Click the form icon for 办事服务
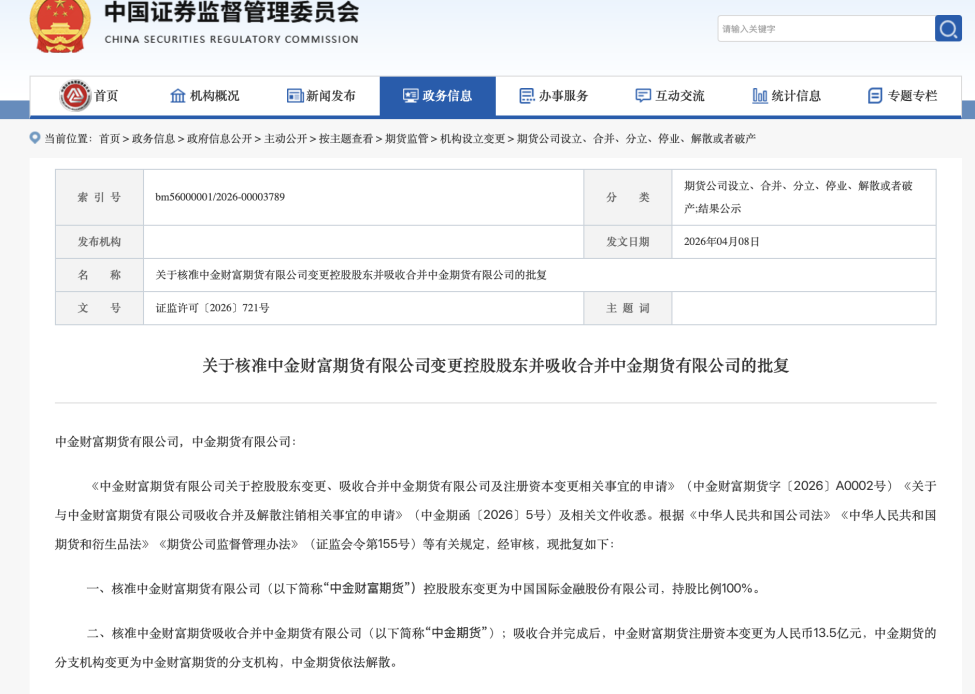Viewport: 975px width, 694px height. pos(527,96)
